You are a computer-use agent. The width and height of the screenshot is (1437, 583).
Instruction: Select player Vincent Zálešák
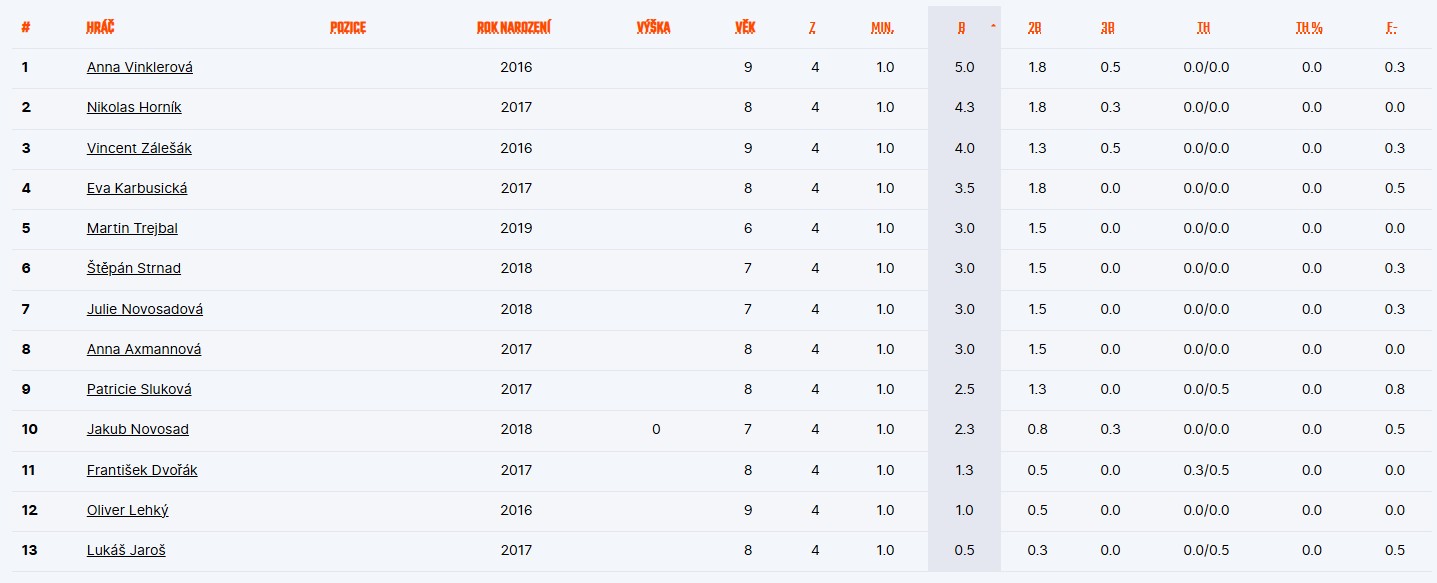[139, 148]
